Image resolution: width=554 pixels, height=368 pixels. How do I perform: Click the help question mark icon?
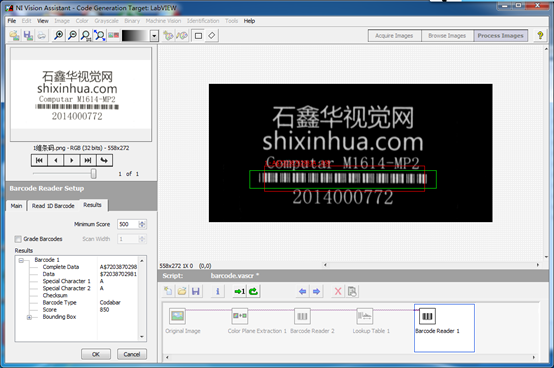click(540, 35)
